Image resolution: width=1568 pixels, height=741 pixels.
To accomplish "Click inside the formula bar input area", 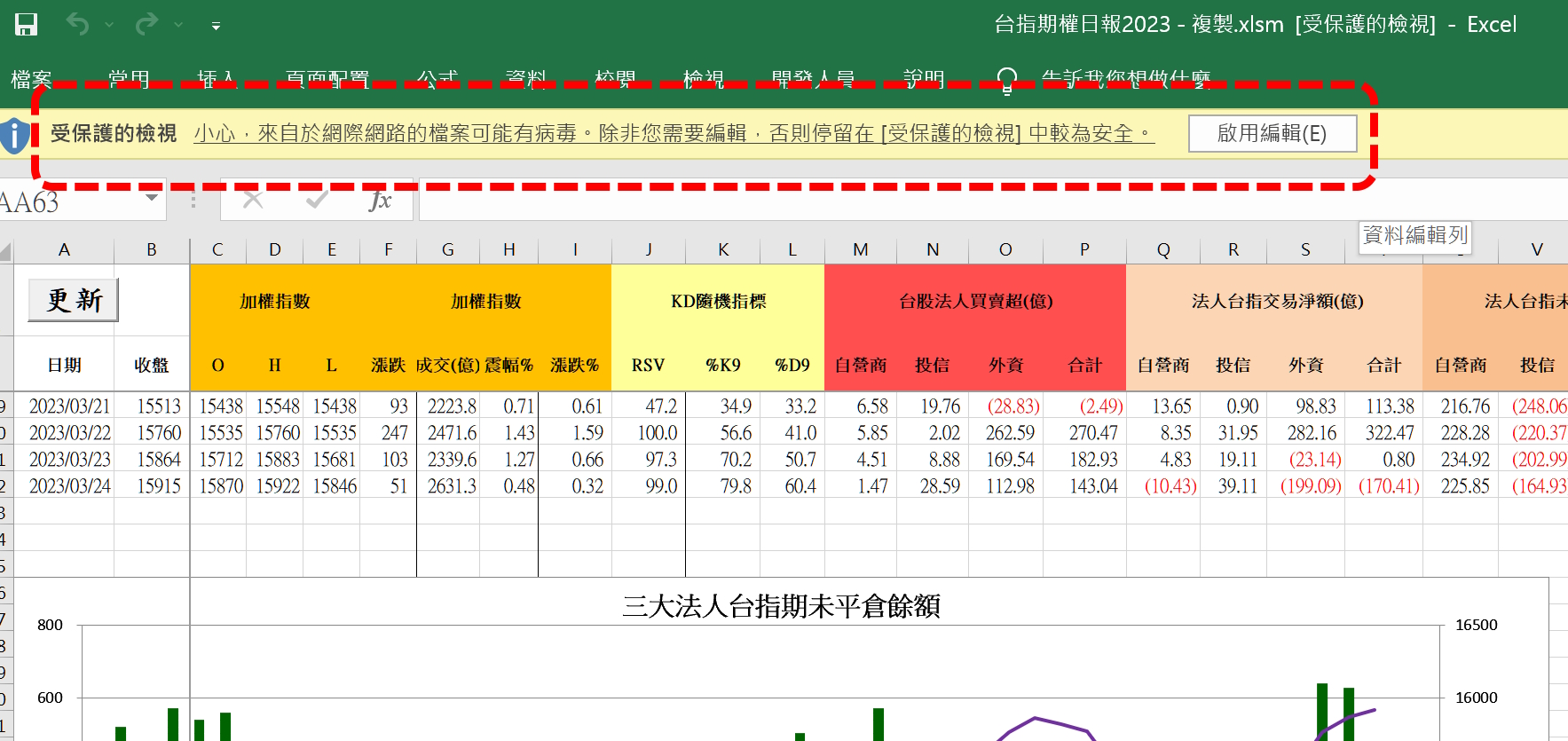I will [x=993, y=200].
